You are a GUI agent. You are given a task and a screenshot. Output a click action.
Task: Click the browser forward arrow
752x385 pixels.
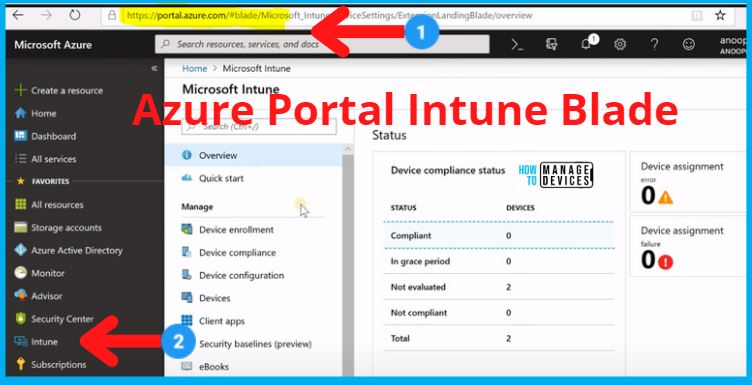tap(47, 15)
